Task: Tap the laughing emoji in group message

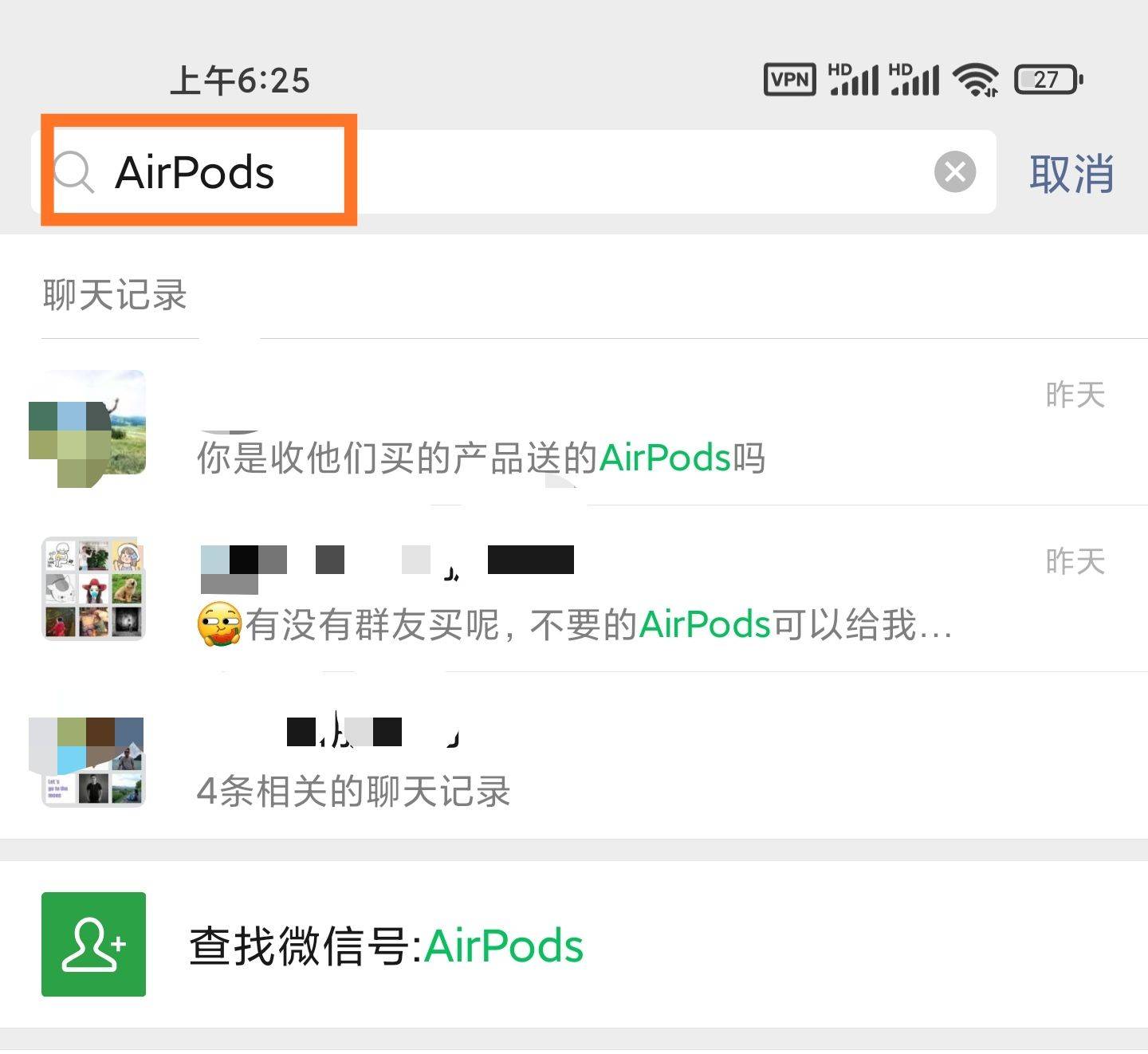Action: coord(219,624)
